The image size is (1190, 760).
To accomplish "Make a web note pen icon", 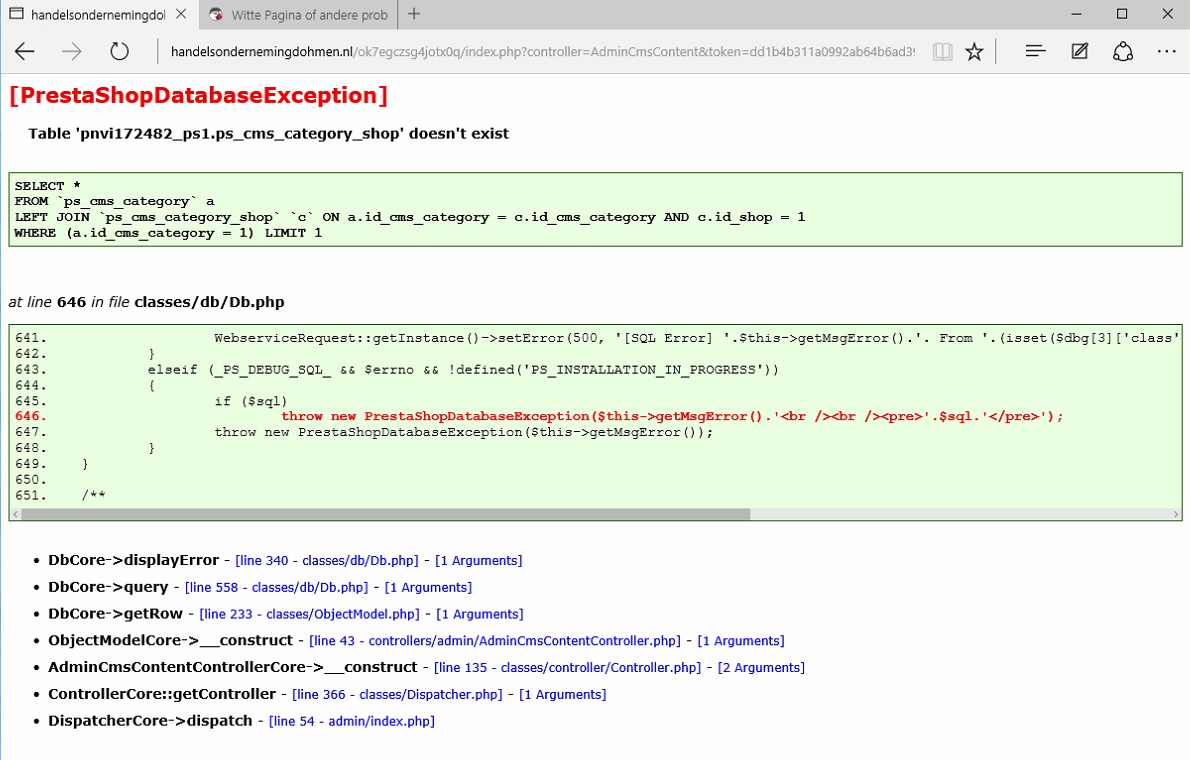I will [x=1079, y=51].
